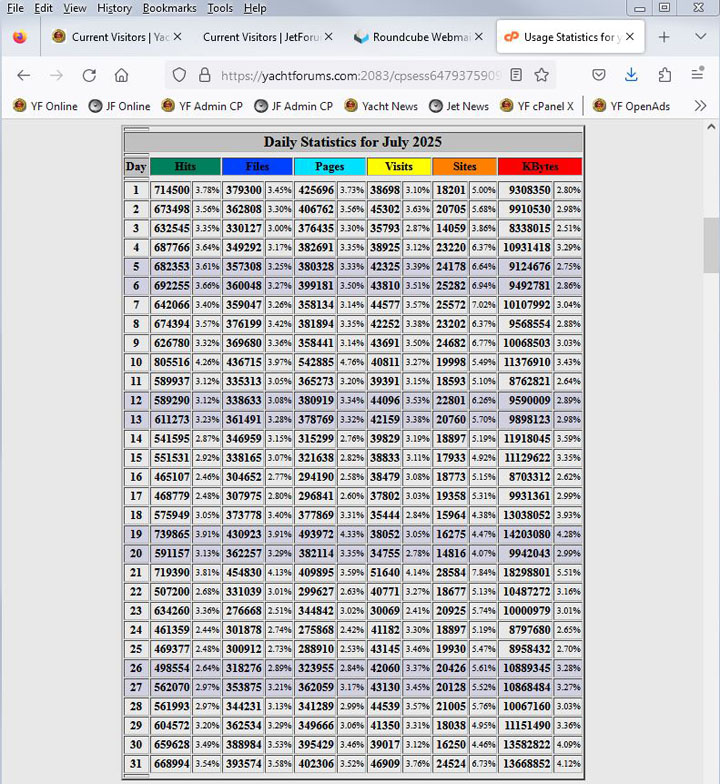Show more bookmarks toolbar items
720x784 pixels.
(x=700, y=106)
